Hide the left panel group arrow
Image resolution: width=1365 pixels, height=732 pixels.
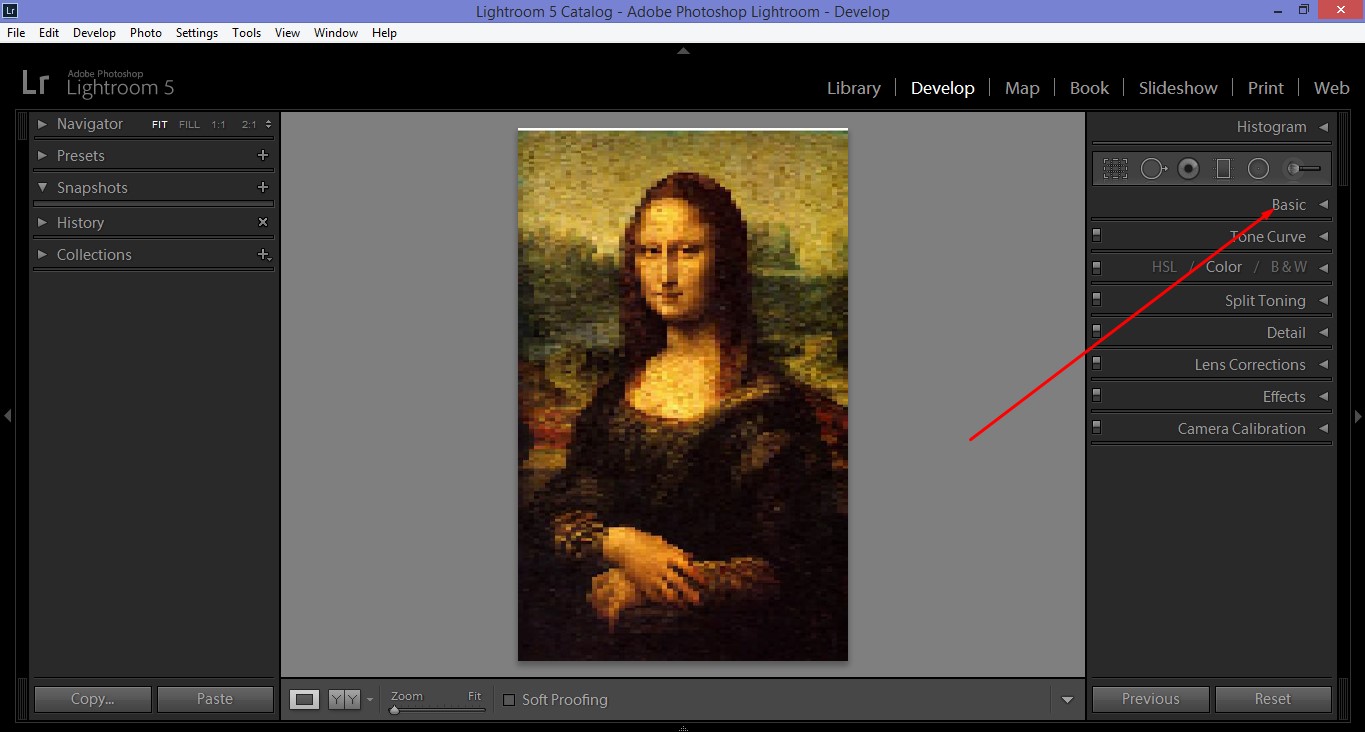7,415
